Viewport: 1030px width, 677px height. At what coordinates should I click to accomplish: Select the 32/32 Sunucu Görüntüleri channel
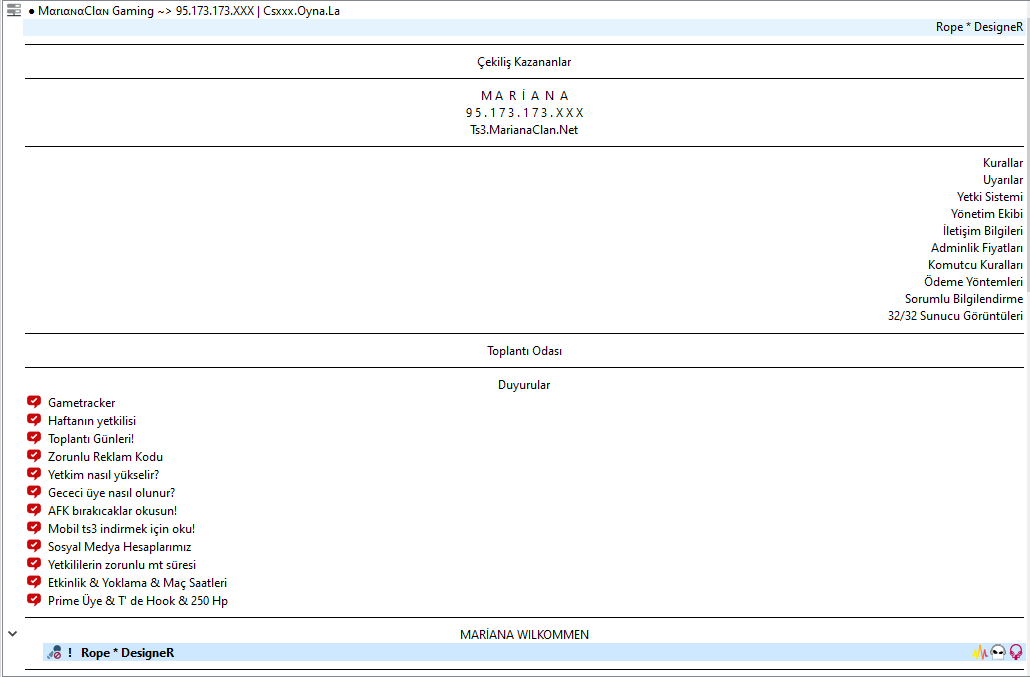click(x=955, y=316)
